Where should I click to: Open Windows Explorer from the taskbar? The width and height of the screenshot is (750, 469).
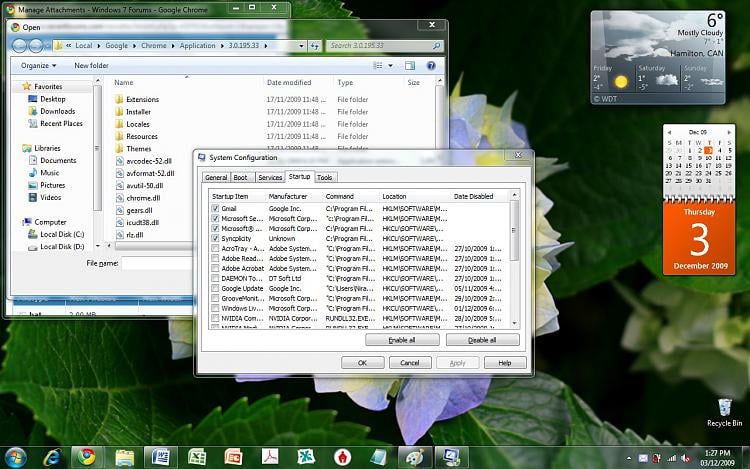pos(125,458)
